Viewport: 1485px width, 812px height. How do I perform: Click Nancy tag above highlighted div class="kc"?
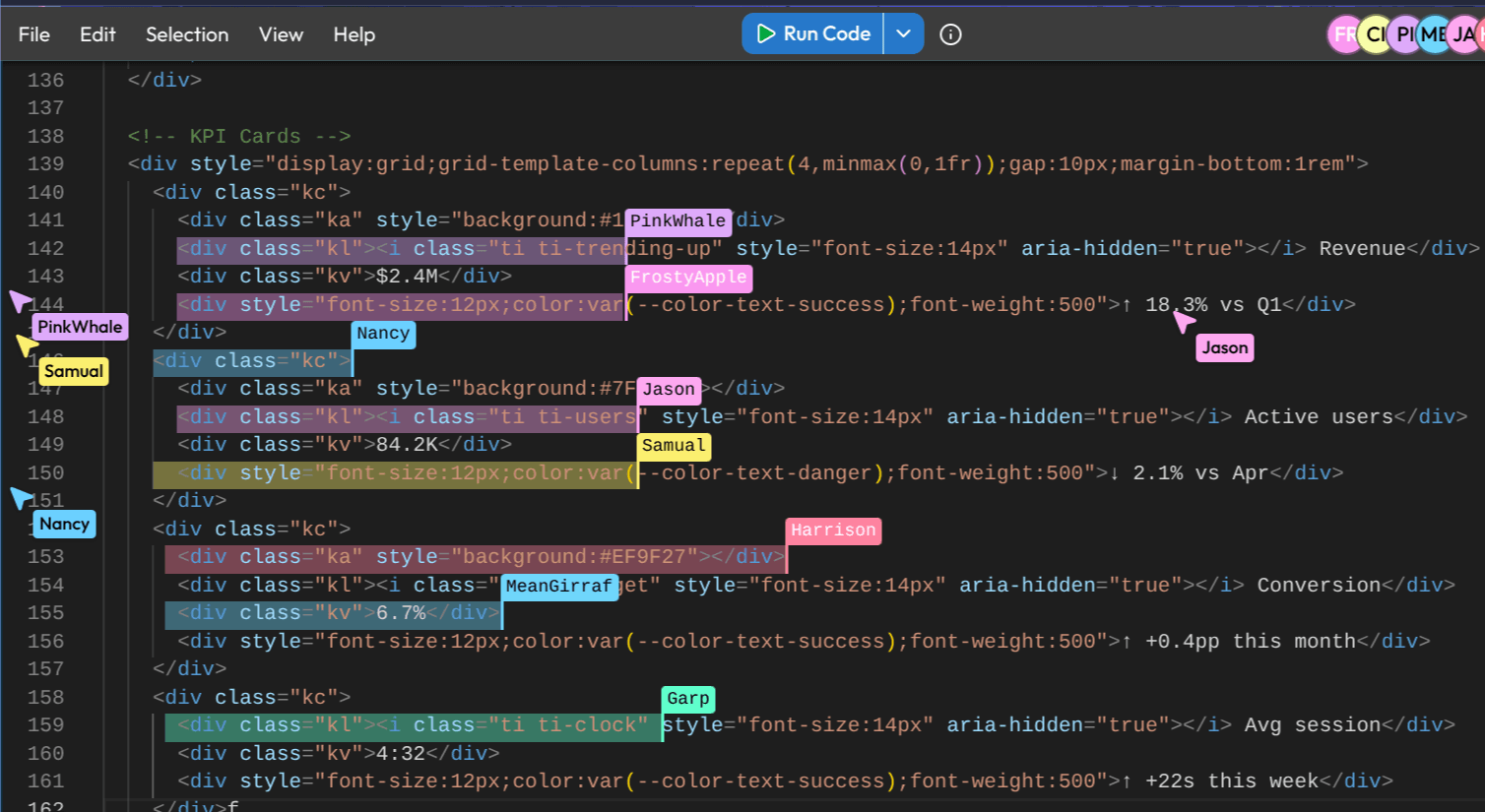[383, 334]
